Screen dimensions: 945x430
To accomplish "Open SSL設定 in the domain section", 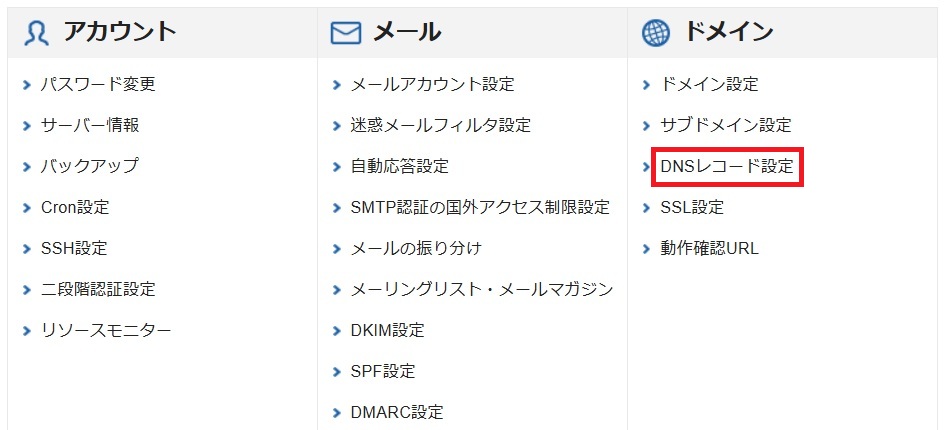I will (x=692, y=207).
